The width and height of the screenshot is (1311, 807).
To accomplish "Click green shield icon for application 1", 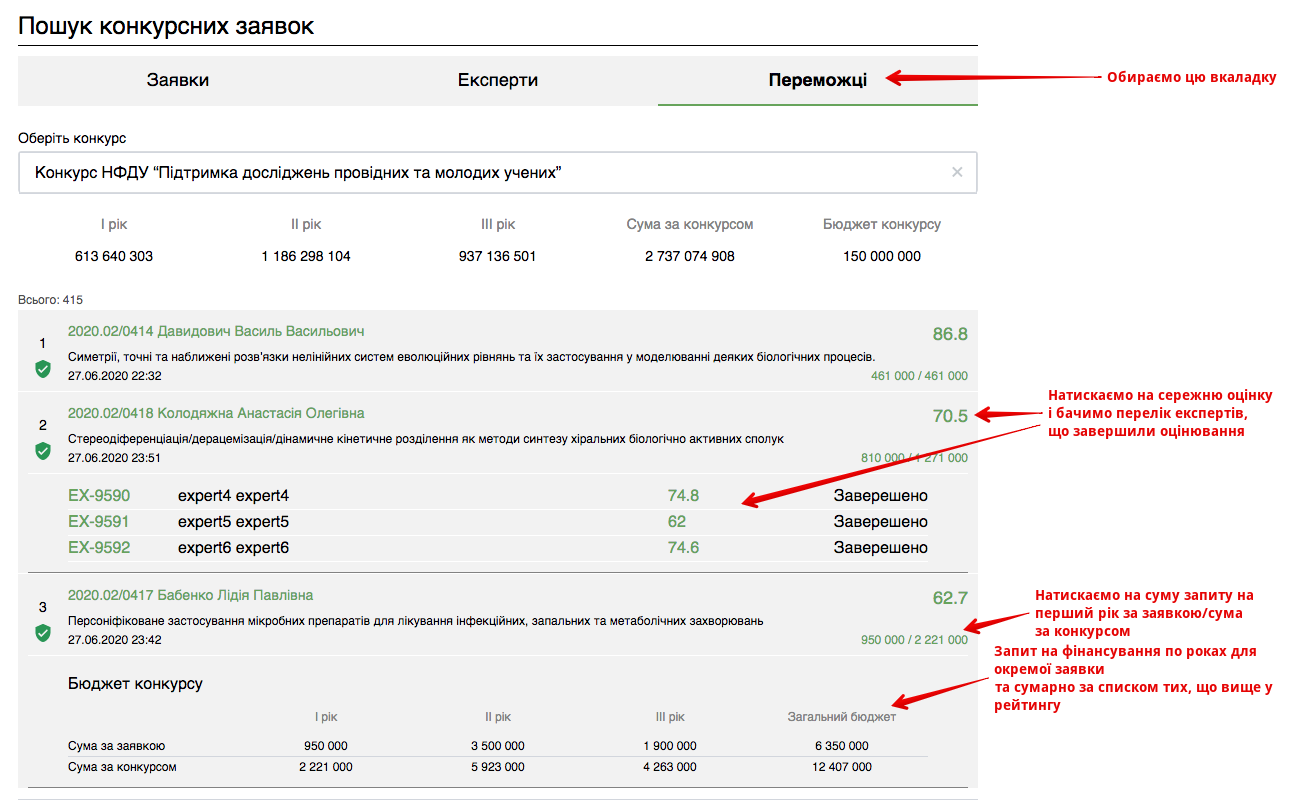I will pyautogui.click(x=43, y=369).
